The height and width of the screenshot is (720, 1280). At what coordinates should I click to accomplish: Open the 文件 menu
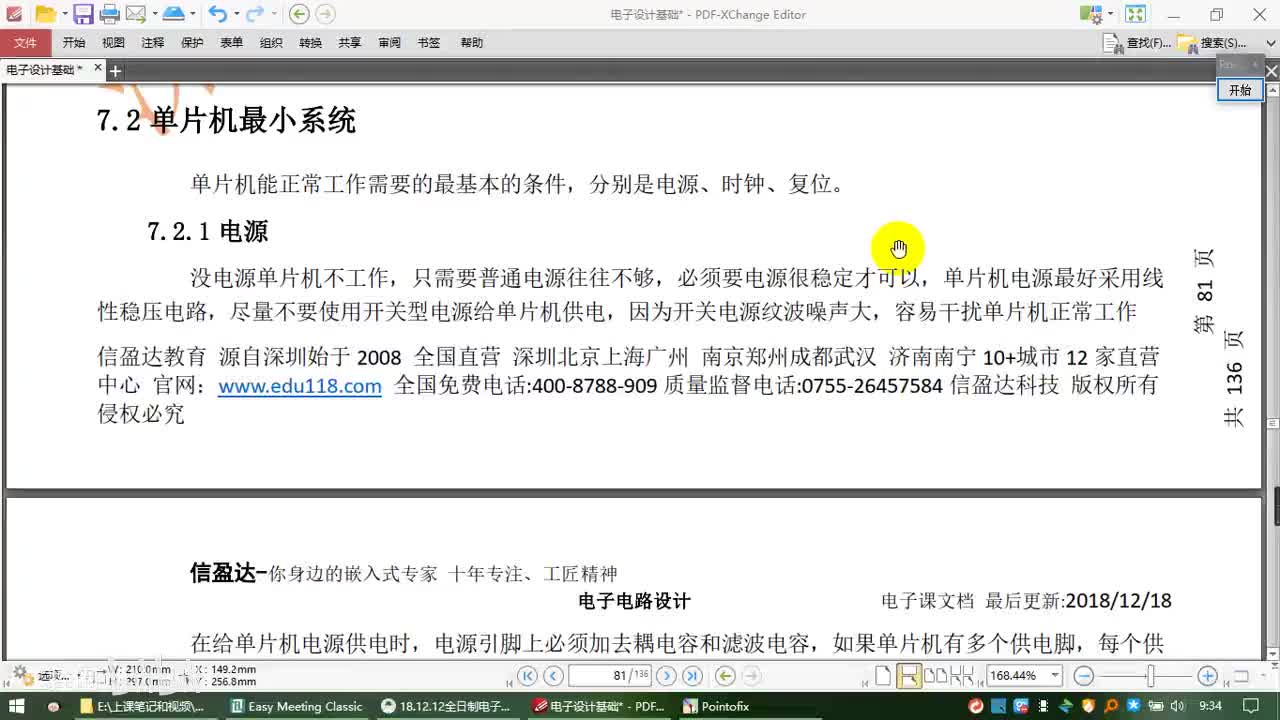(26, 43)
